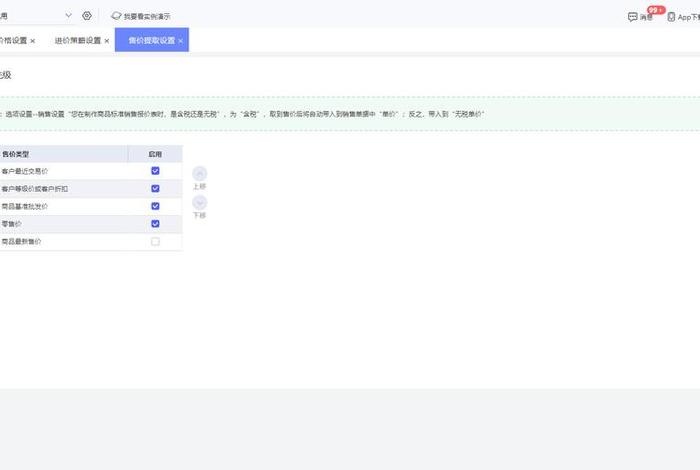Select the 售价提取设置 tab
Viewport: 700px width, 470px height.
tap(151, 41)
